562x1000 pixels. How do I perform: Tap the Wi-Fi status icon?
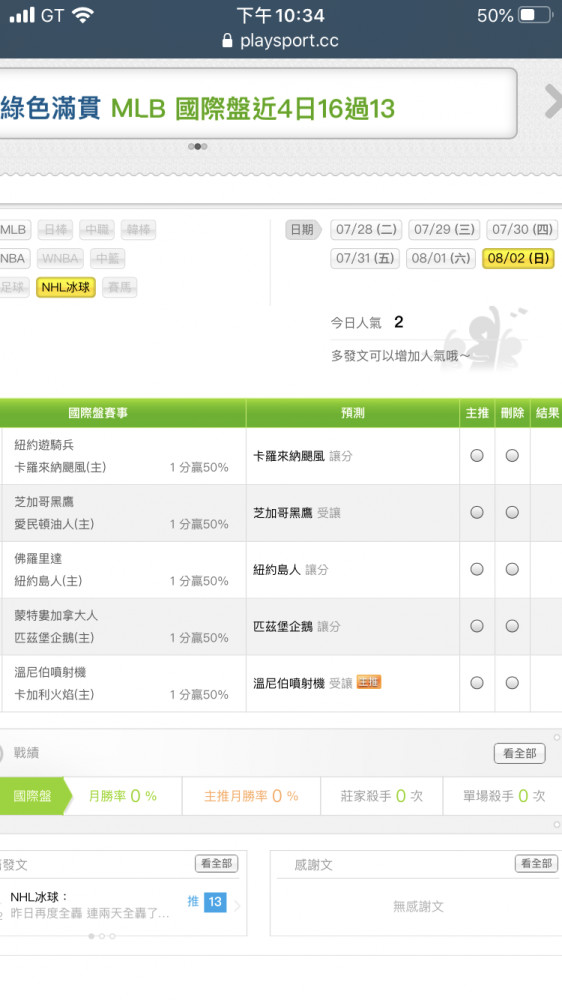pos(82,15)
